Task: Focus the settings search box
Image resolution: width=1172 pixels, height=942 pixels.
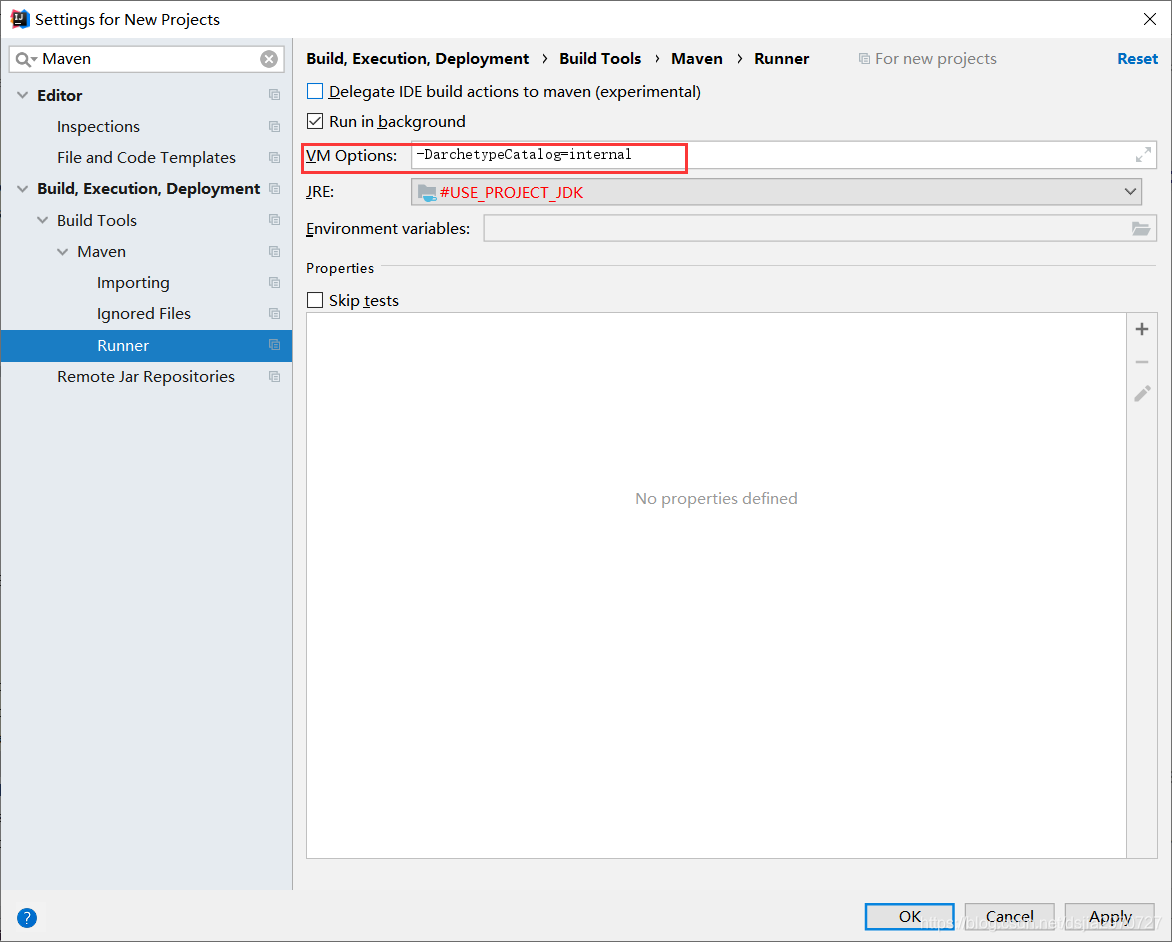Action: point(146,59)
